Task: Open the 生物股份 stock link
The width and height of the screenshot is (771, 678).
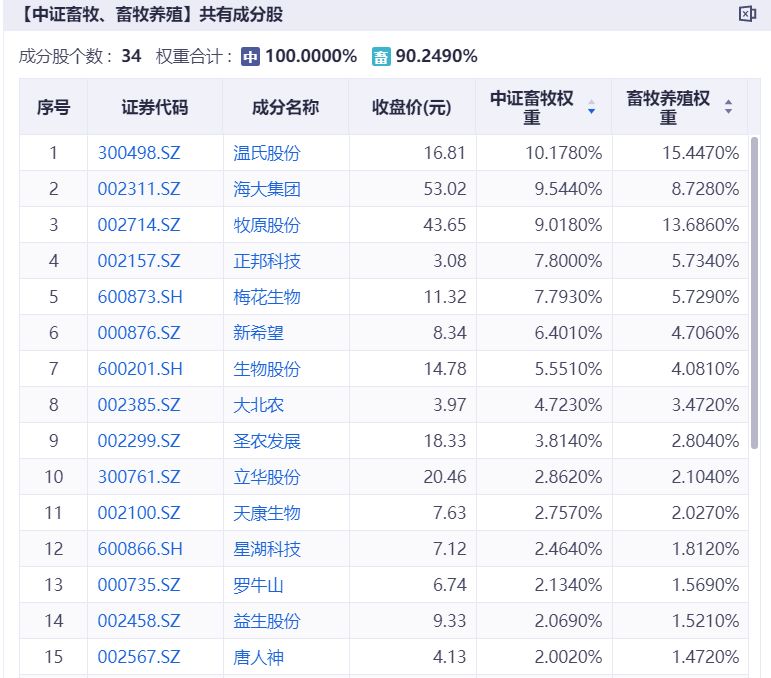Action: (x=267, y=369)
